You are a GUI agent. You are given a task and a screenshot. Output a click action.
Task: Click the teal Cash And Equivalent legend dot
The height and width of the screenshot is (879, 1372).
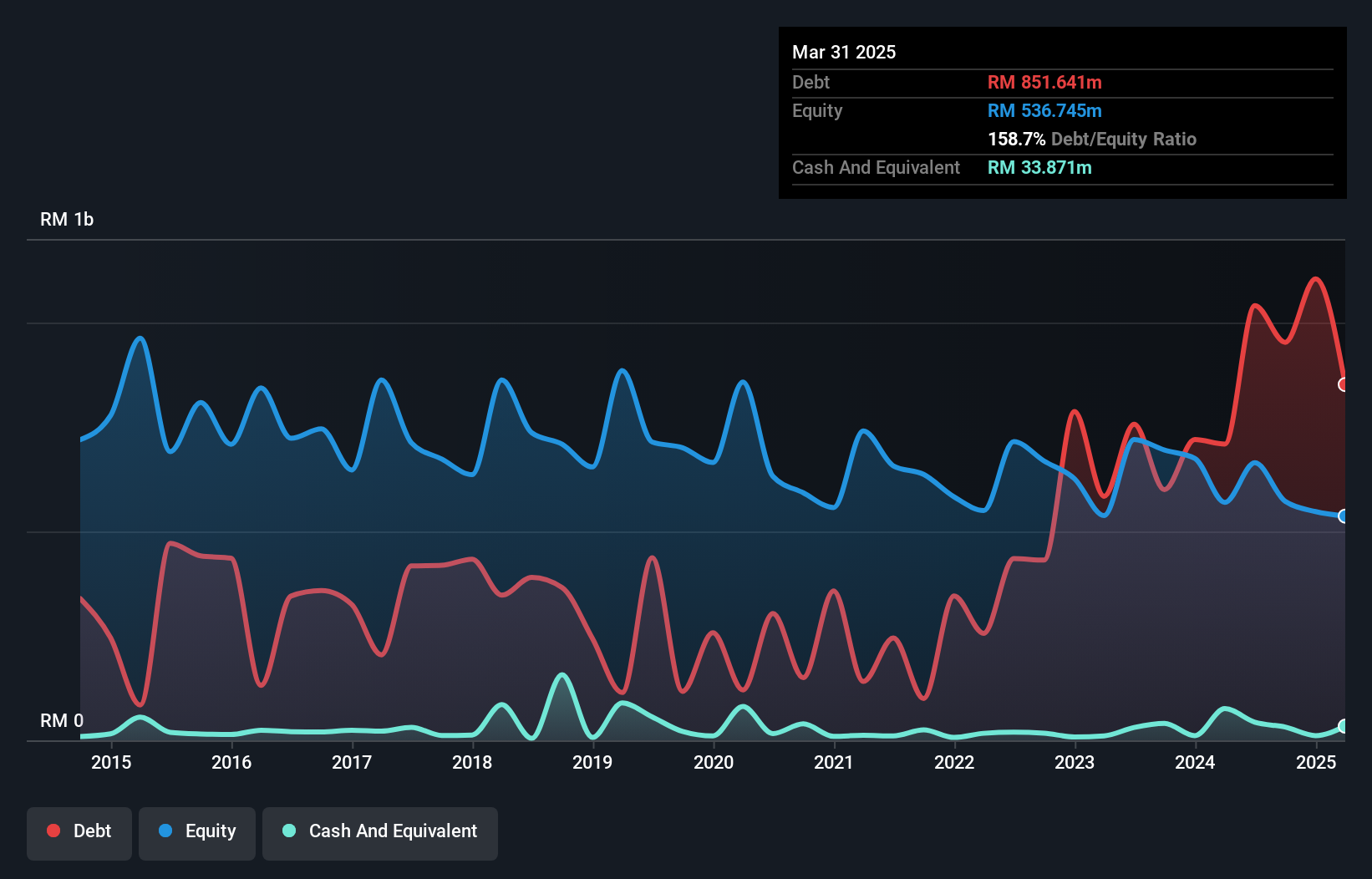[x=289, y=831]
